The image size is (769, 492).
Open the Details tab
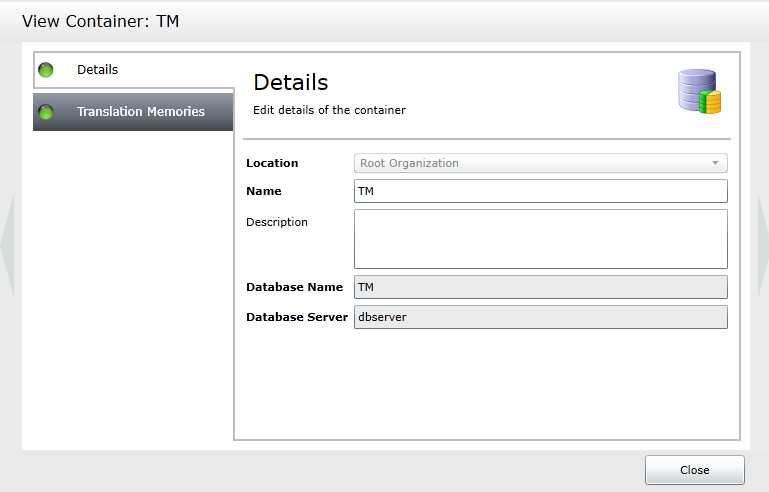click(133, 70)
